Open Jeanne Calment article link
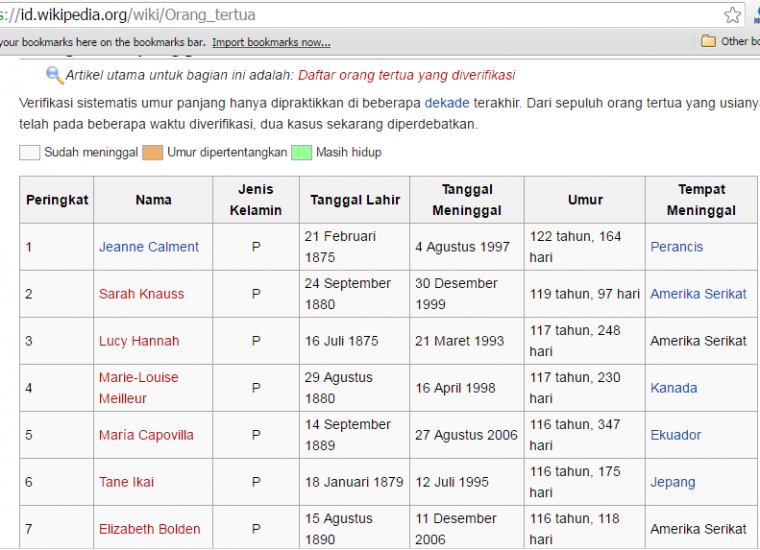Screen dimensions: 760x550 [x=149, y=247]
